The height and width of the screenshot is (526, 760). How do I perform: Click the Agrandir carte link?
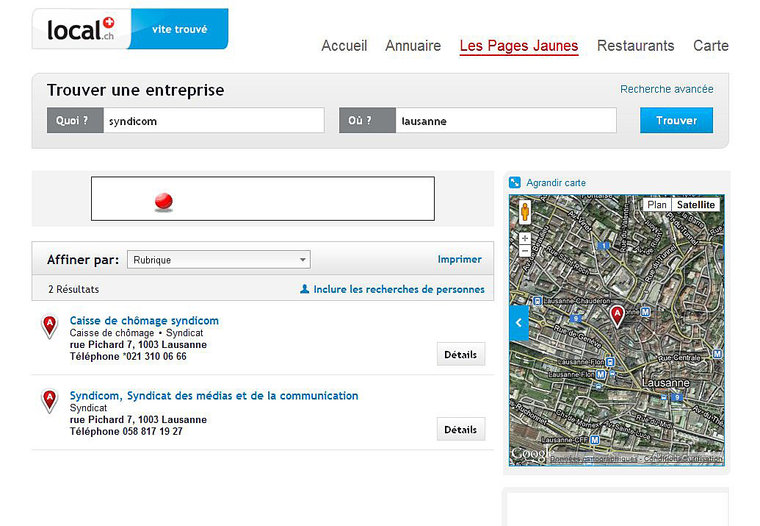tap(556, 183)
